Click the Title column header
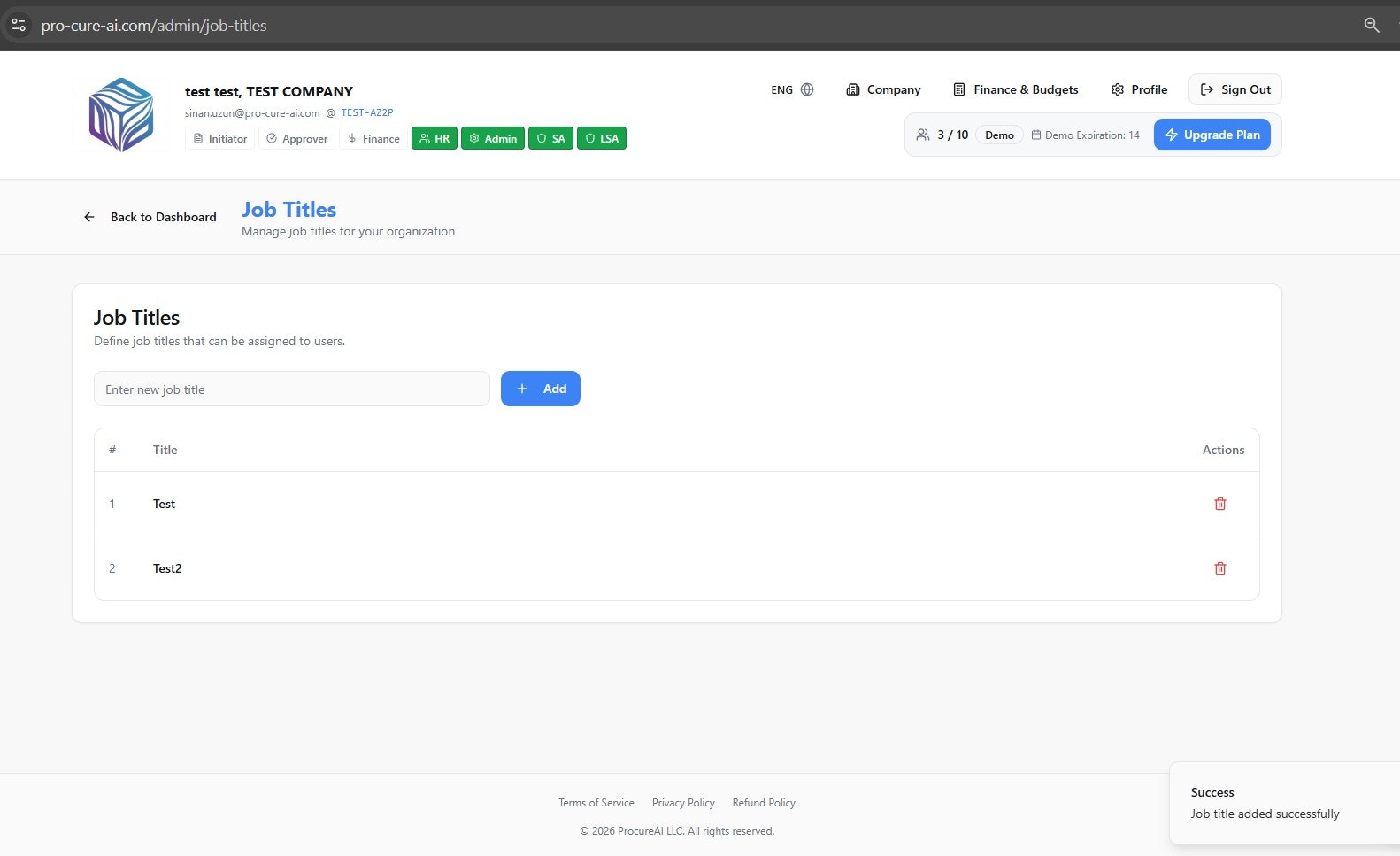1400x856 pixels. click(x=165, y=450)
